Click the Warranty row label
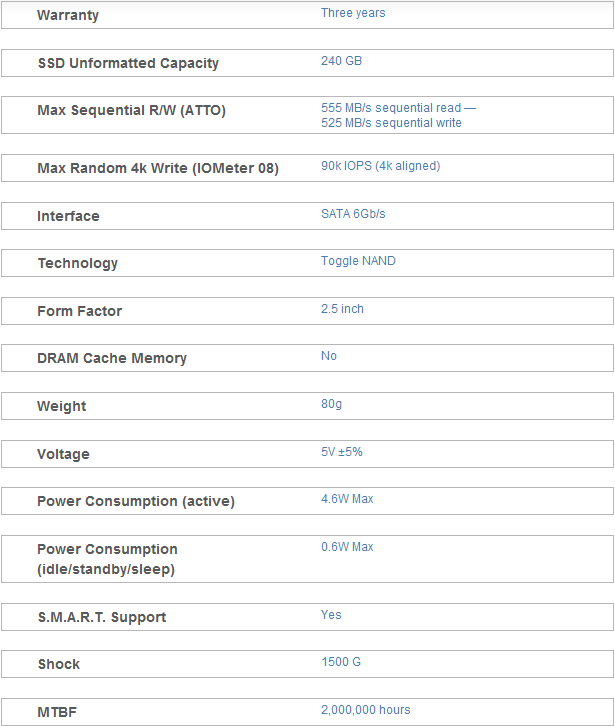Viewport: 615px width, 726px height. 68,15
